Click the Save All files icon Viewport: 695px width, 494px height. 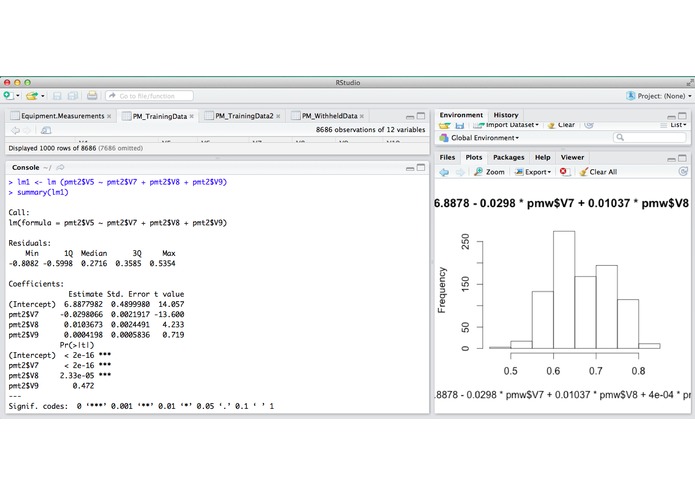[x=73, y=96]
